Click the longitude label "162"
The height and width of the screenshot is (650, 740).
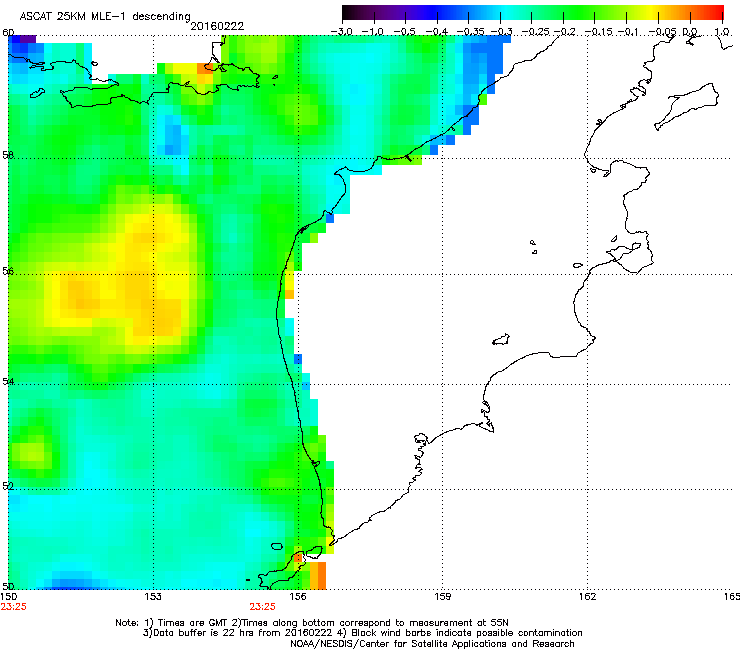[x=587, y=597]
